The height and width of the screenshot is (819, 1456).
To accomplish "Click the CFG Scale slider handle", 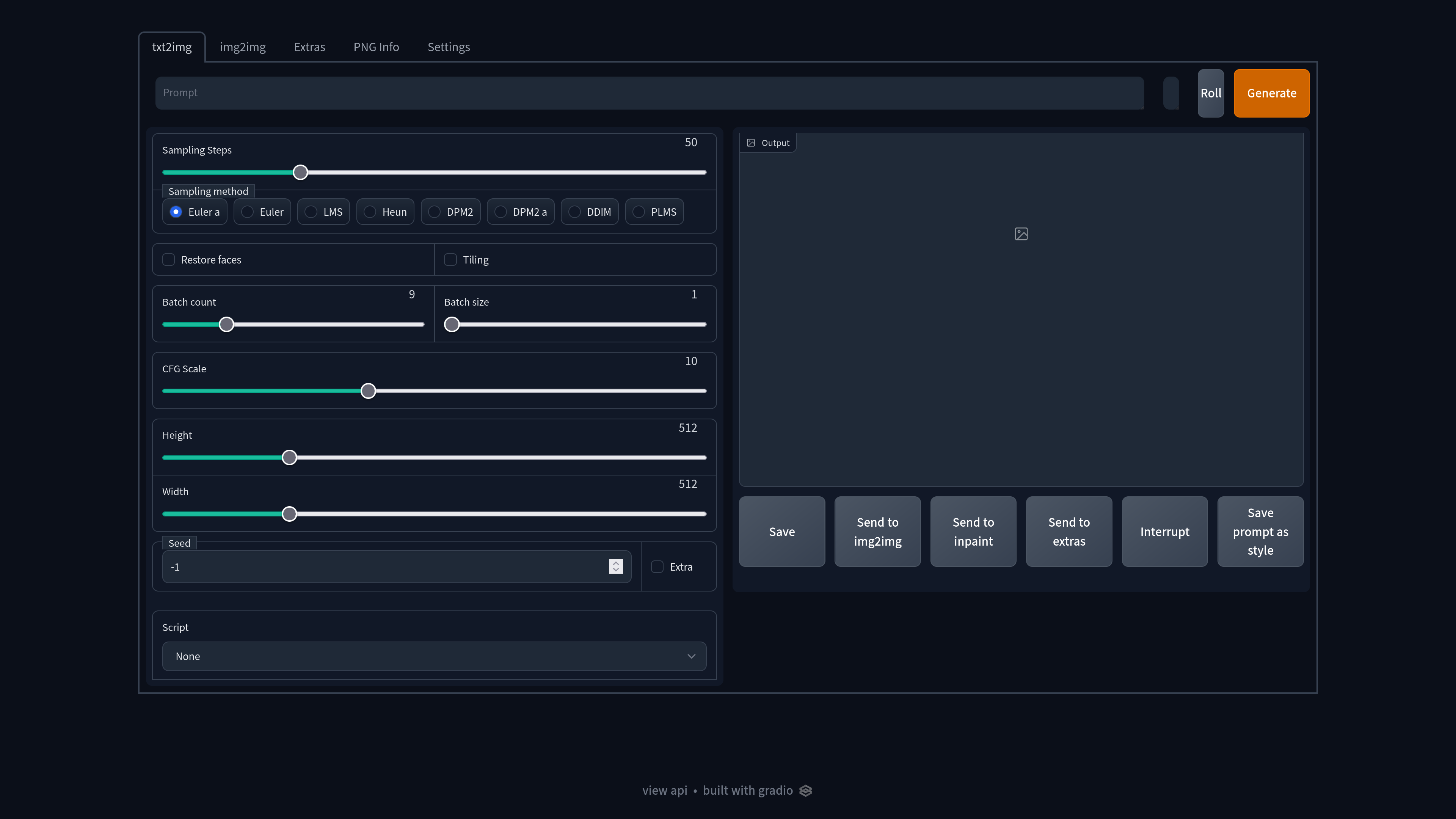I will [x=368, y=391].
